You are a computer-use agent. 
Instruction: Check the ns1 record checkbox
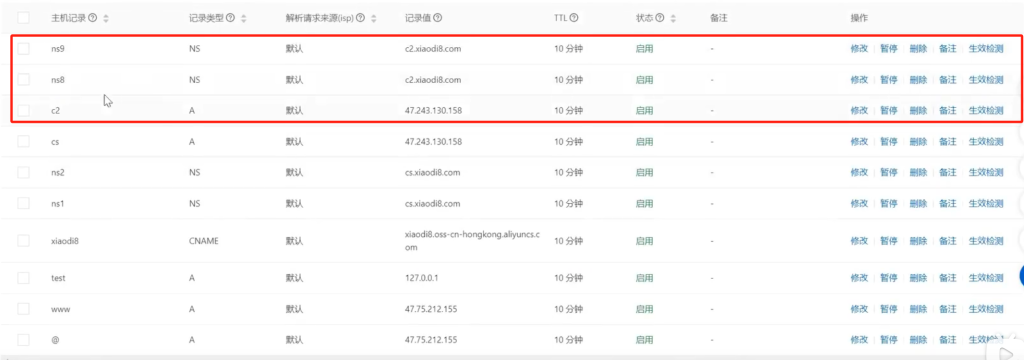[24, 203]
